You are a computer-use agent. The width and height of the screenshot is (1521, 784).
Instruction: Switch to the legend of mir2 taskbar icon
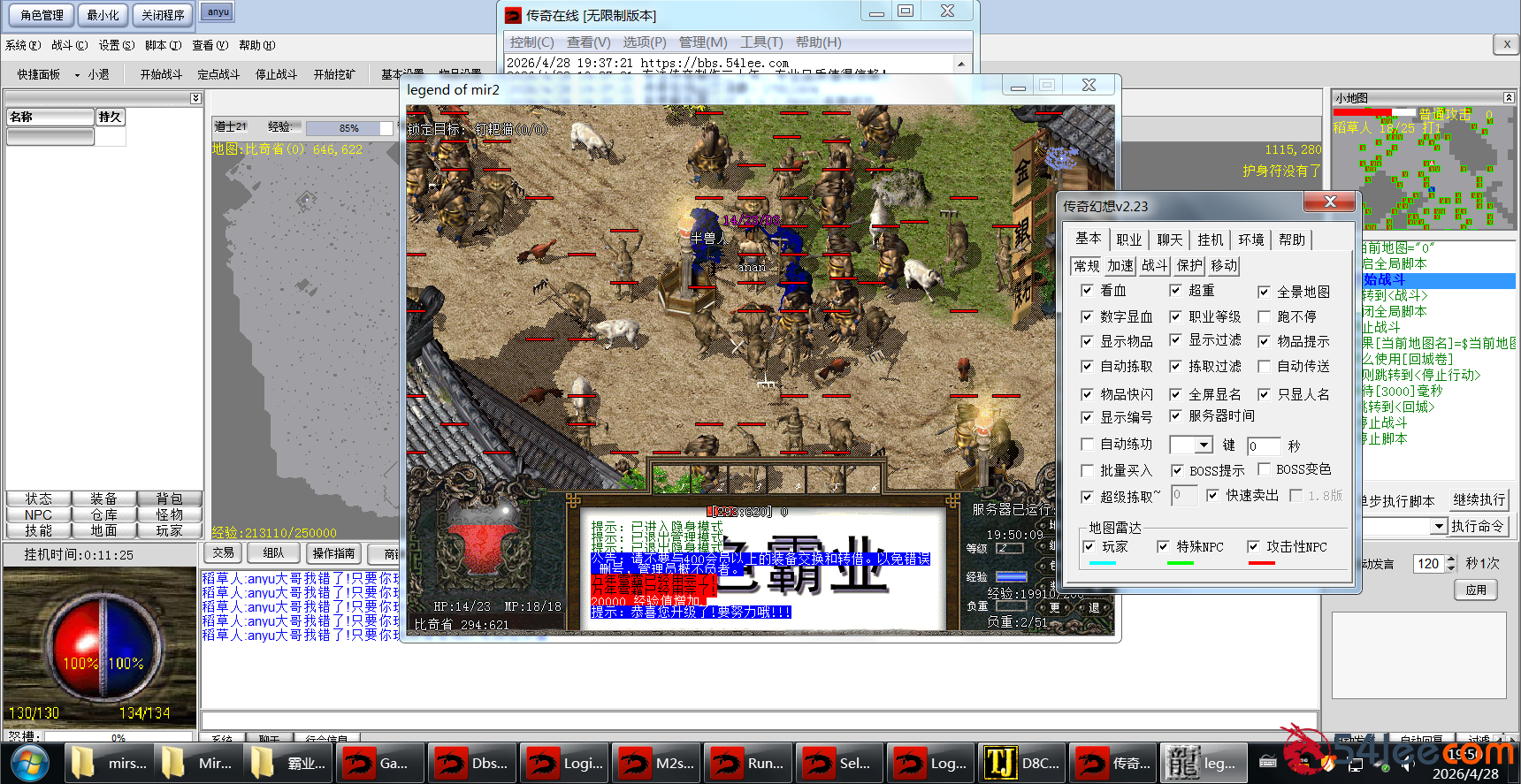[1203, 763]
